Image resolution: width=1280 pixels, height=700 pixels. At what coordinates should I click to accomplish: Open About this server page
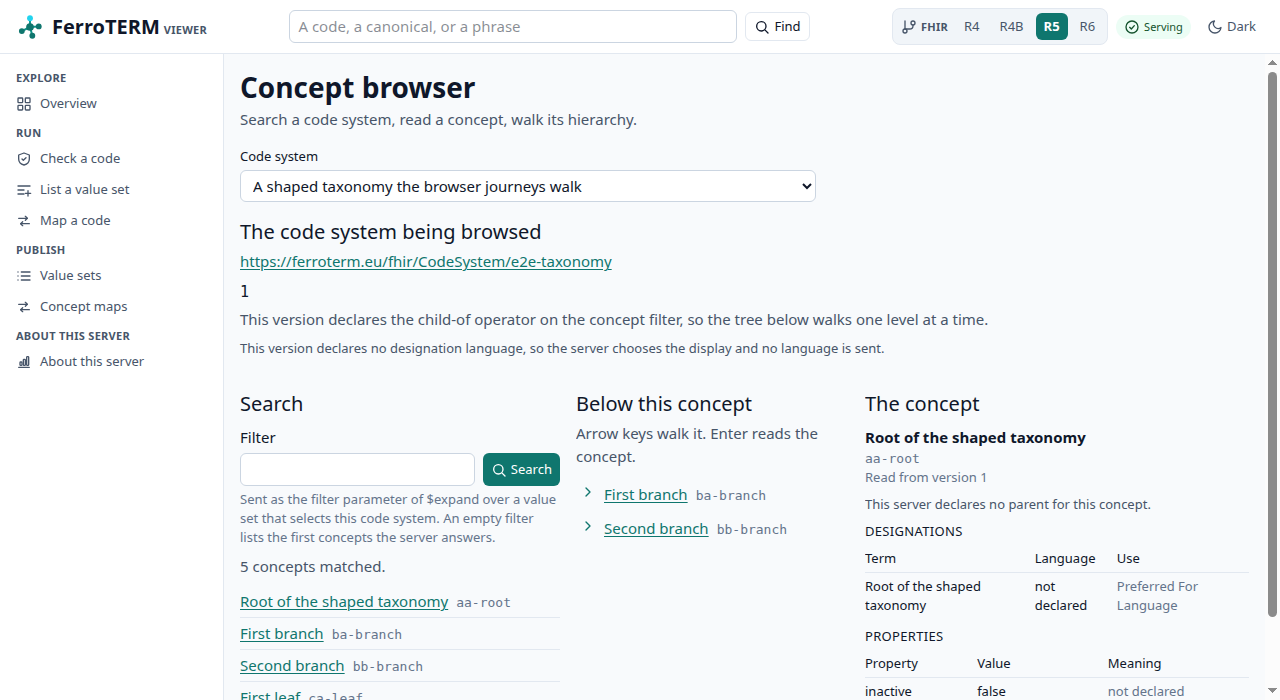[111, 362]
